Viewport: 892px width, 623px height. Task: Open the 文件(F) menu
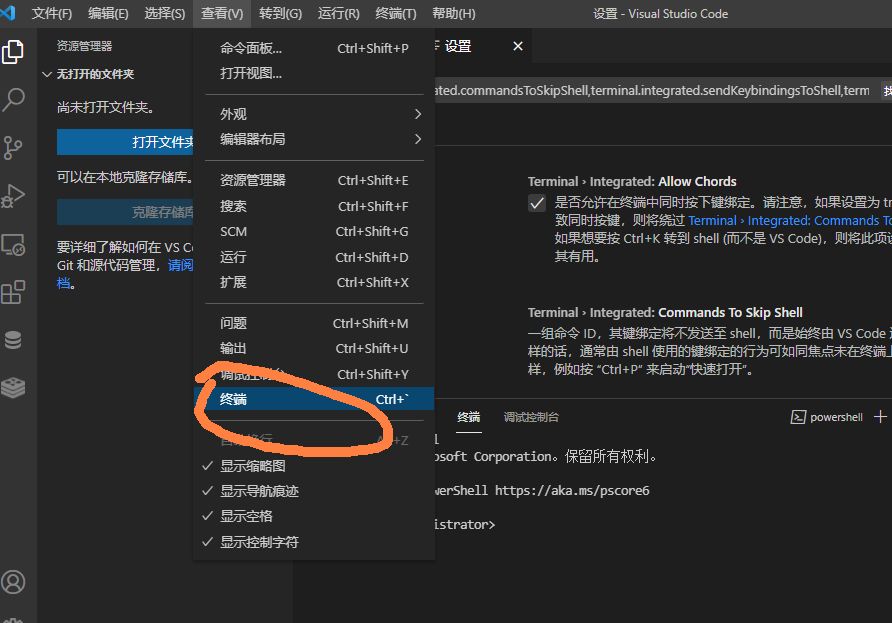pyautogui.click(x=52, y=14)
